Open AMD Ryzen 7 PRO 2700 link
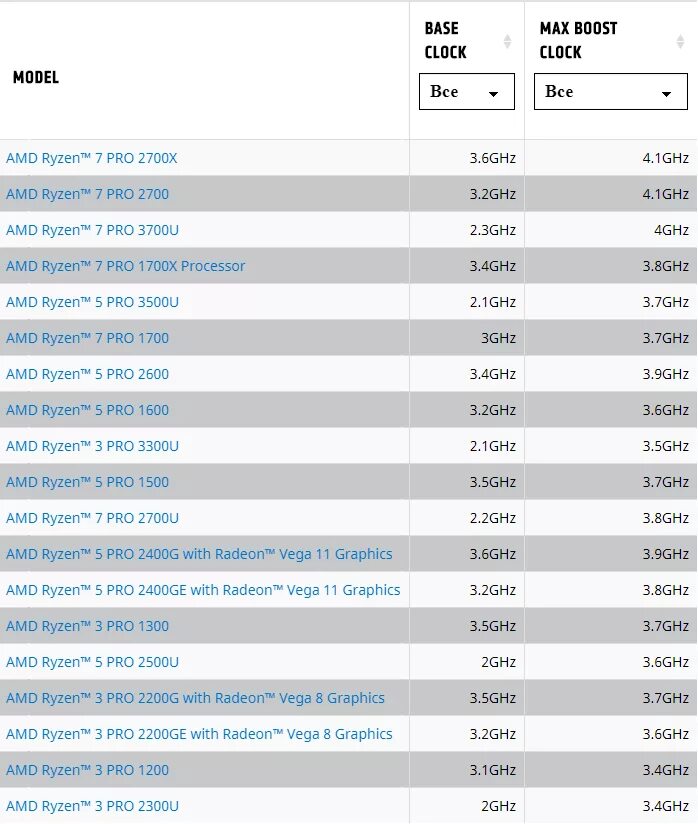 tap(87, 194)
